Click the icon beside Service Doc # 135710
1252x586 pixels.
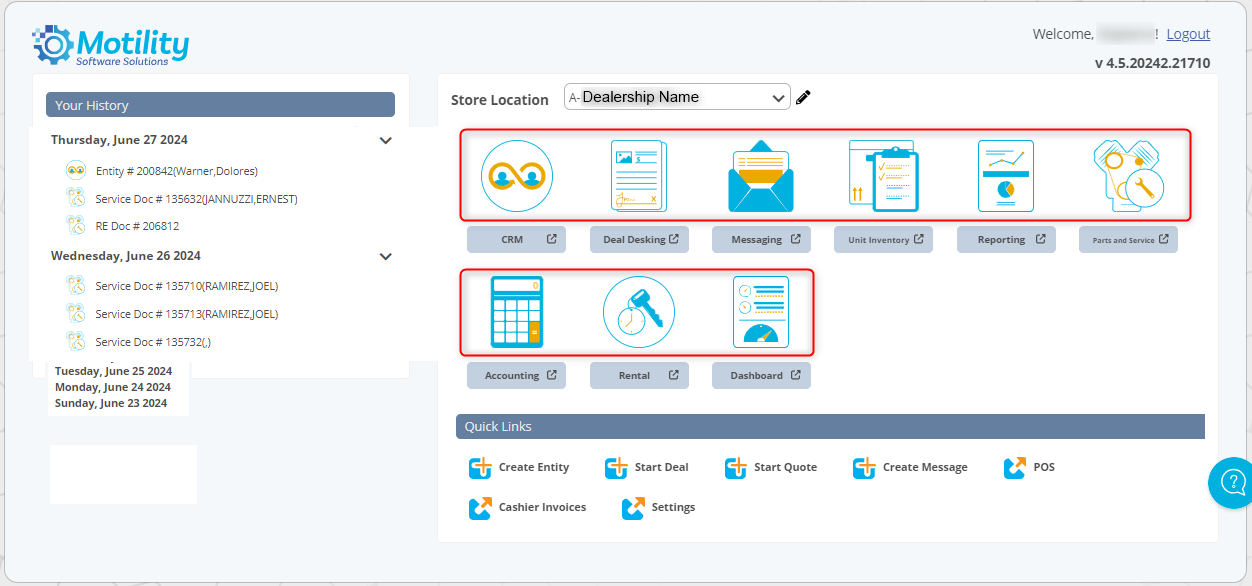76,285
